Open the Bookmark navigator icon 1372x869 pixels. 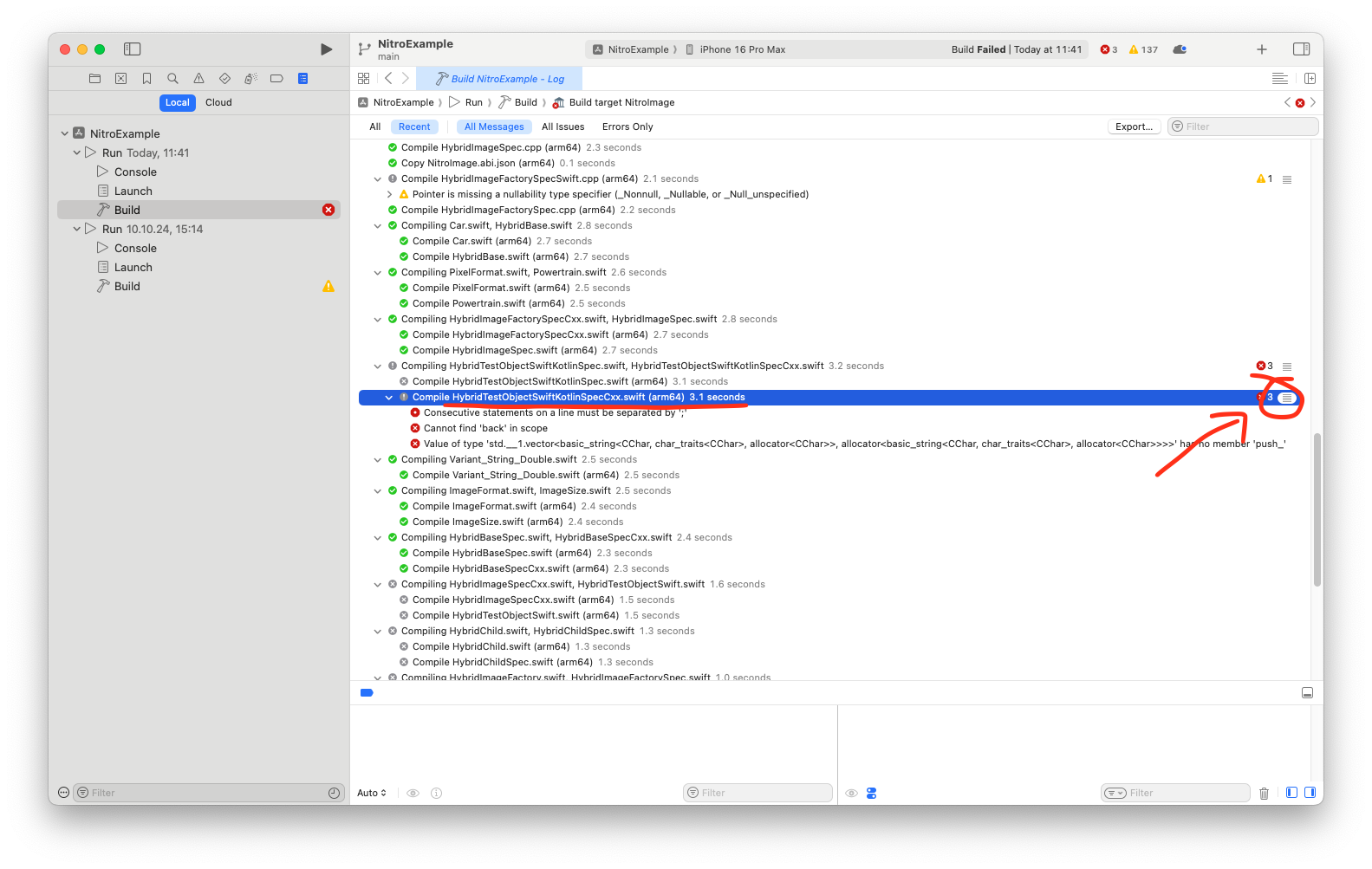coord(146,79)
